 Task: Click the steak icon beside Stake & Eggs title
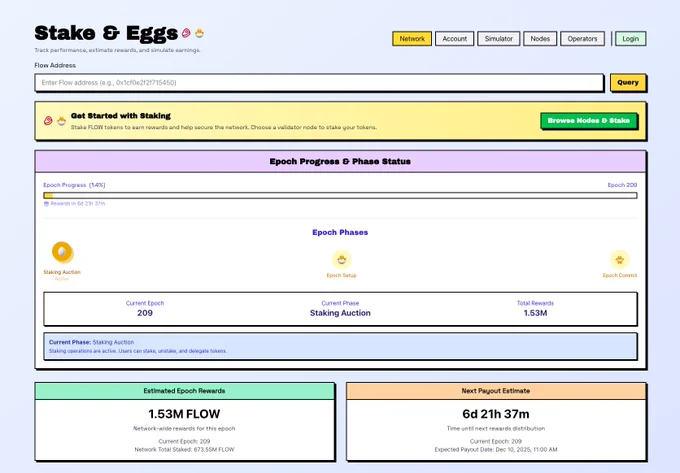(186, 33)
